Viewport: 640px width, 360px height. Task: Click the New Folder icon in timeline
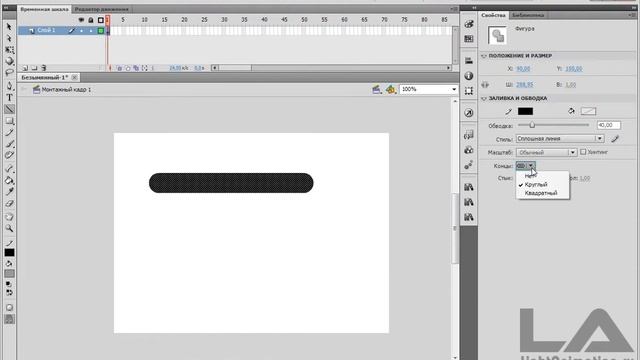tap(34, 68)
